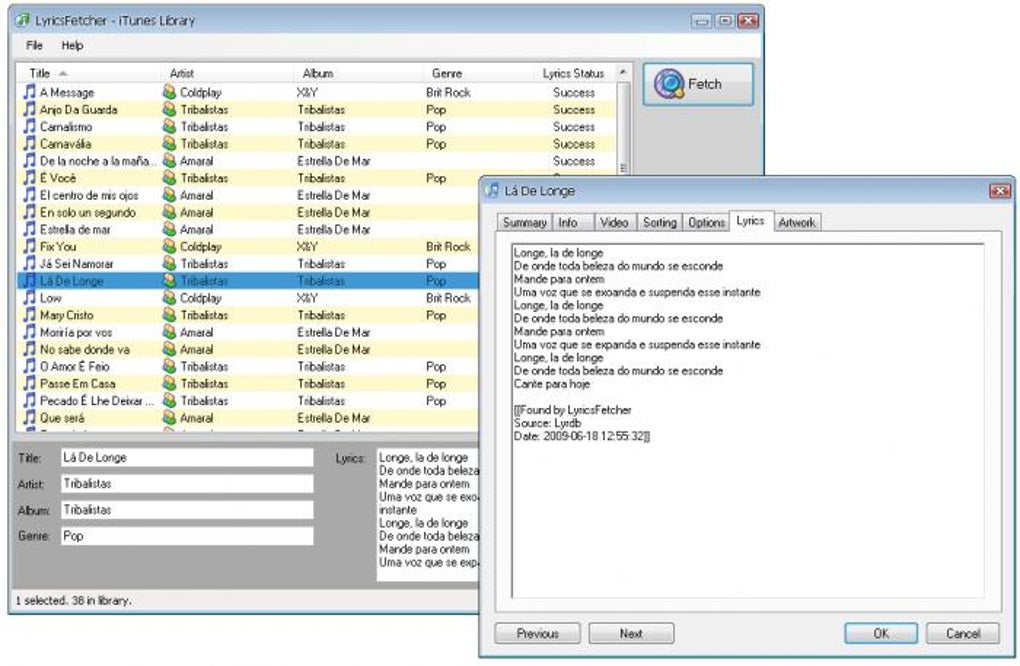Open the File menu
The image size is (1020, 666).
pyautogui.click(x=34, y=46)
